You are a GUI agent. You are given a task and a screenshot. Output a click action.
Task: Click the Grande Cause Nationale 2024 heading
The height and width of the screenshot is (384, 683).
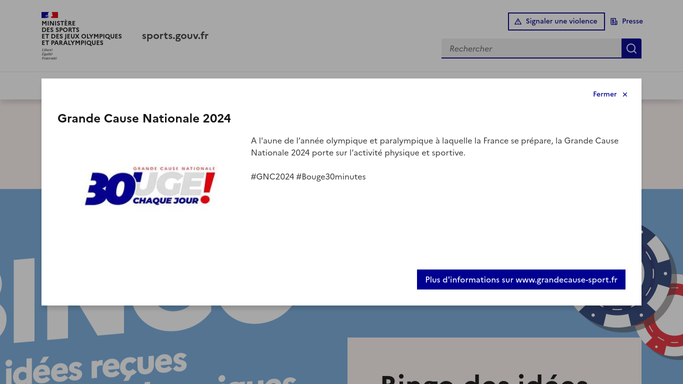pos(144,118)
